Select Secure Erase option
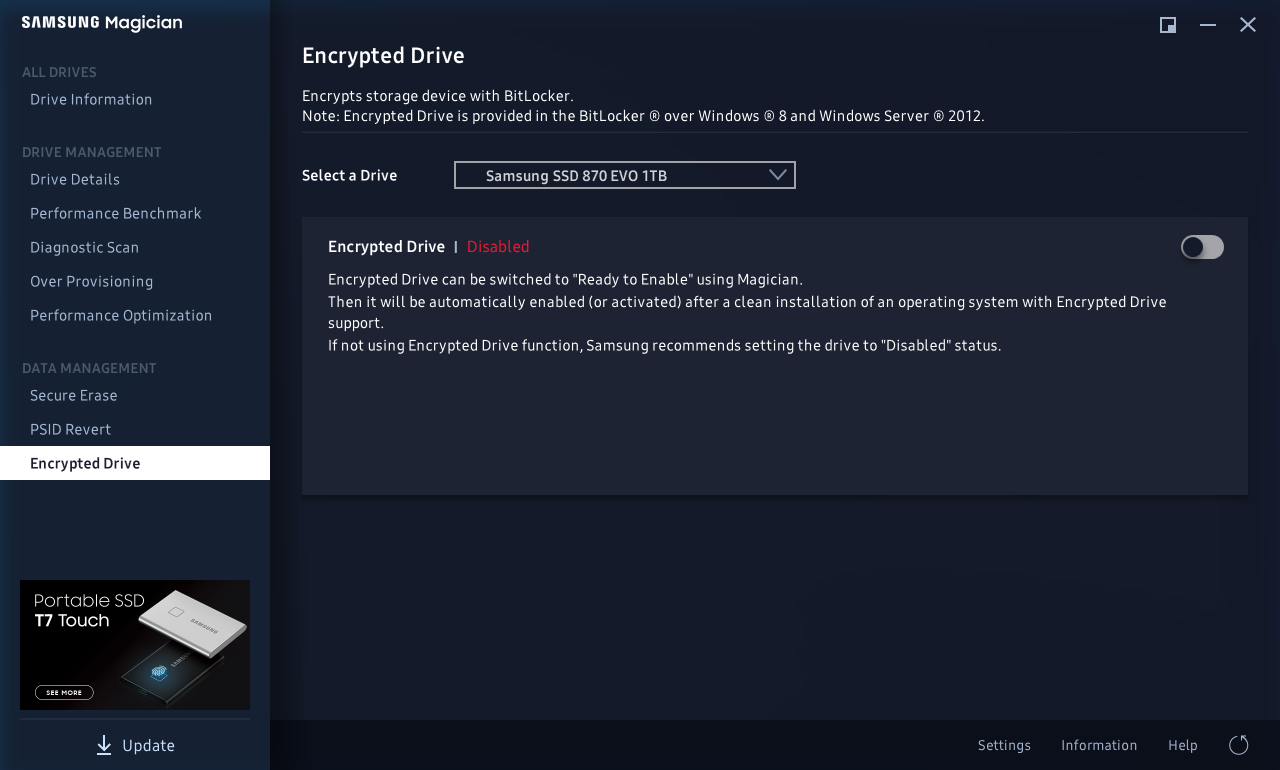This screenshot has height=770, width=1280. [x=74, y=395]
